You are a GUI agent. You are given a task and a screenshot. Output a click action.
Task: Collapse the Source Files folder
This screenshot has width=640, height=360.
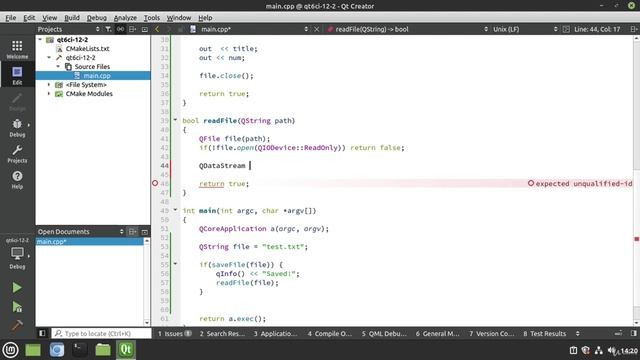[58, 66]
